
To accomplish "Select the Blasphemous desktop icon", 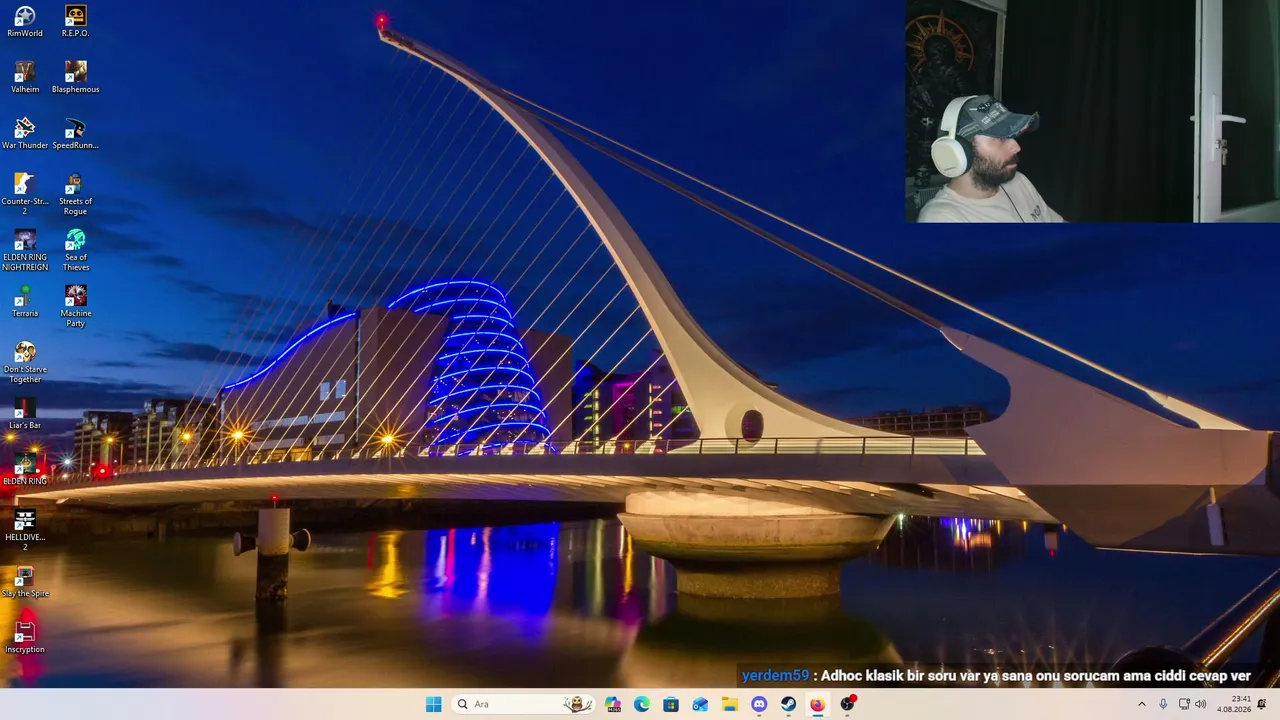I will (x=75, y=77).
